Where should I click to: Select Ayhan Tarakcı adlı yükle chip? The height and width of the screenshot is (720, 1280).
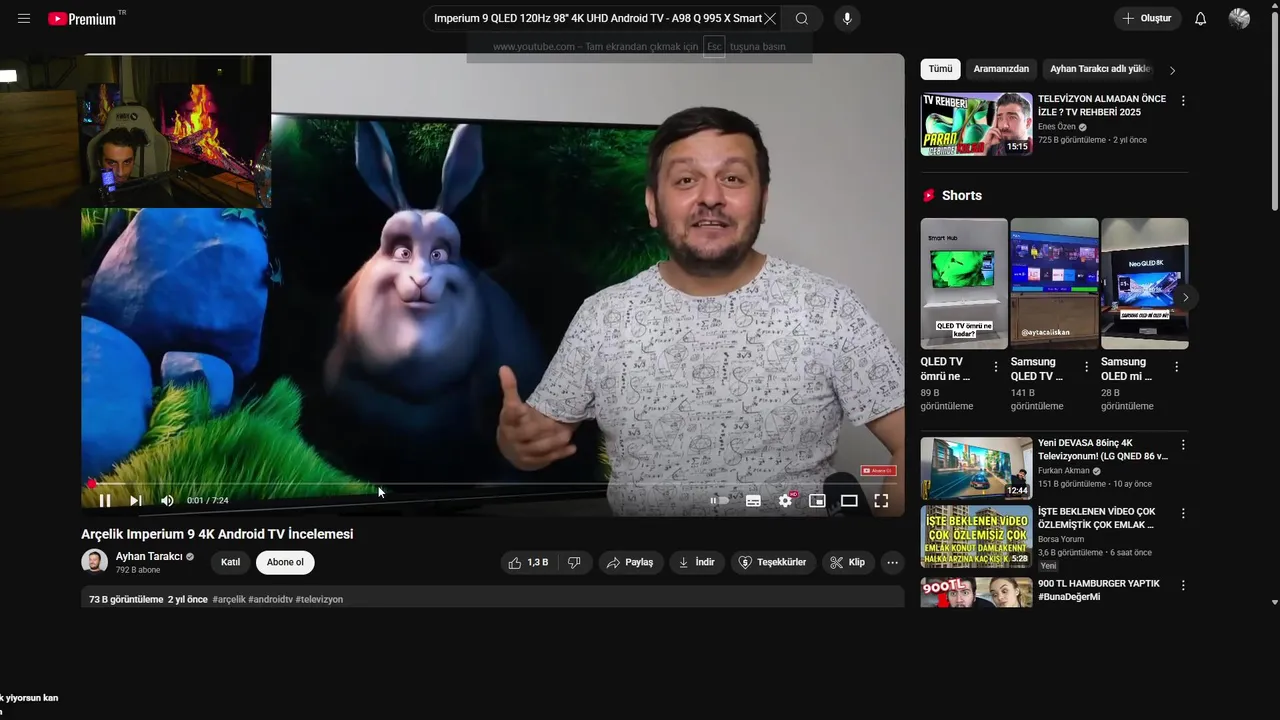pos(1100,69)
